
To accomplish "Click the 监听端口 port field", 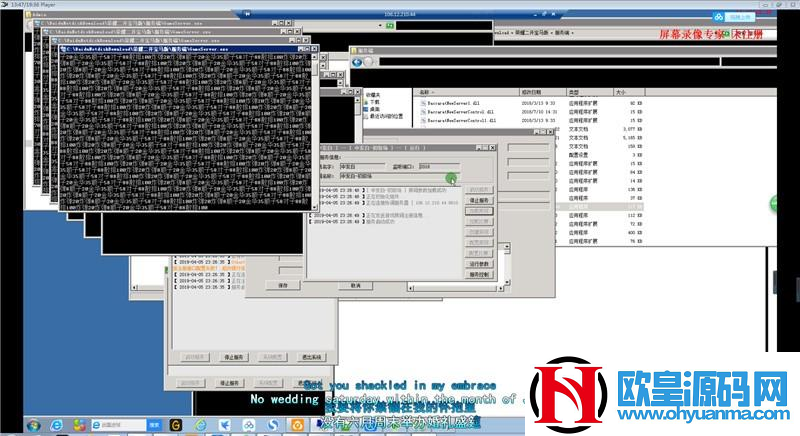I will 439,167.
